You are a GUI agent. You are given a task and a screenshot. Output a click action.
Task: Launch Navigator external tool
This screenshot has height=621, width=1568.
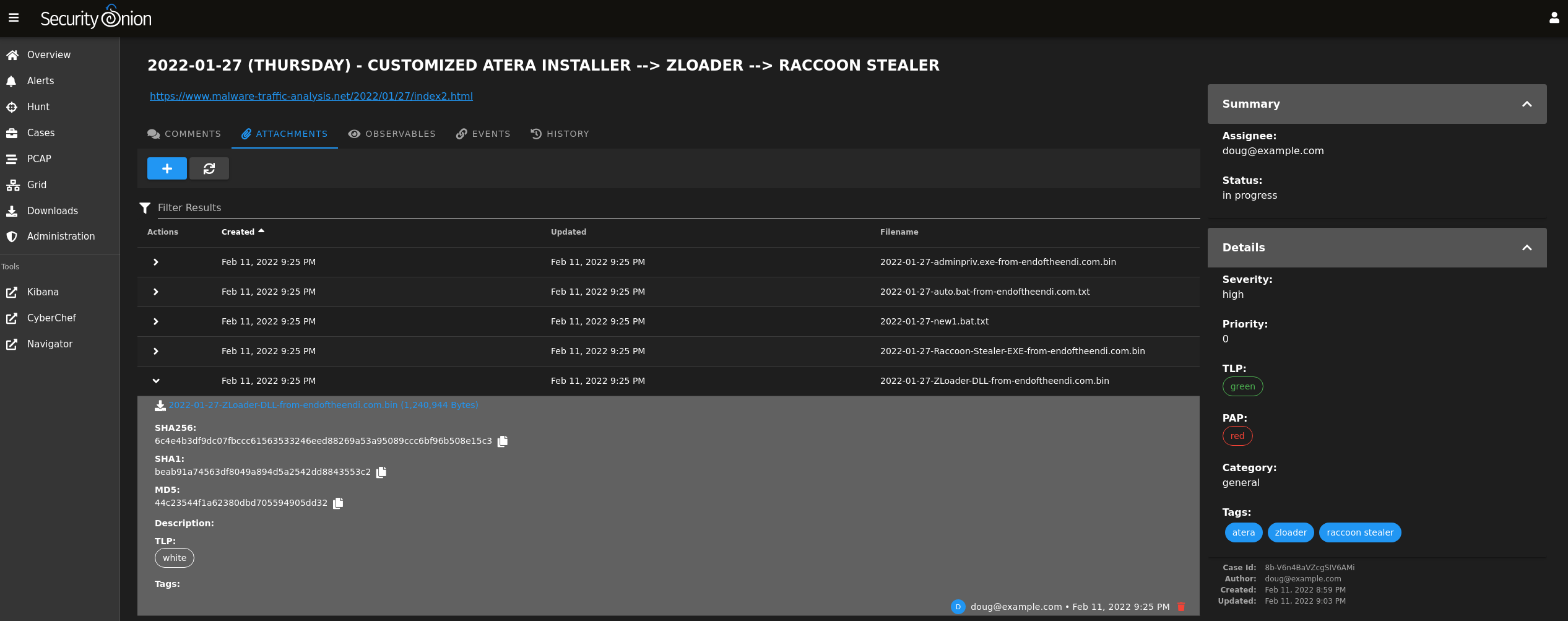(x=60, y=344)
